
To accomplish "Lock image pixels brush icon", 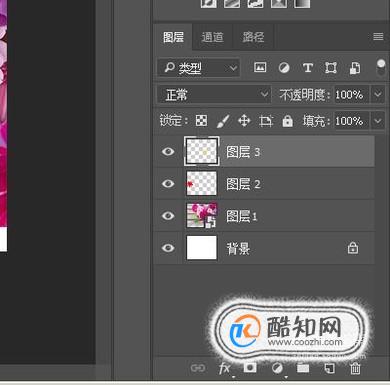I will [x=223, y=121].
